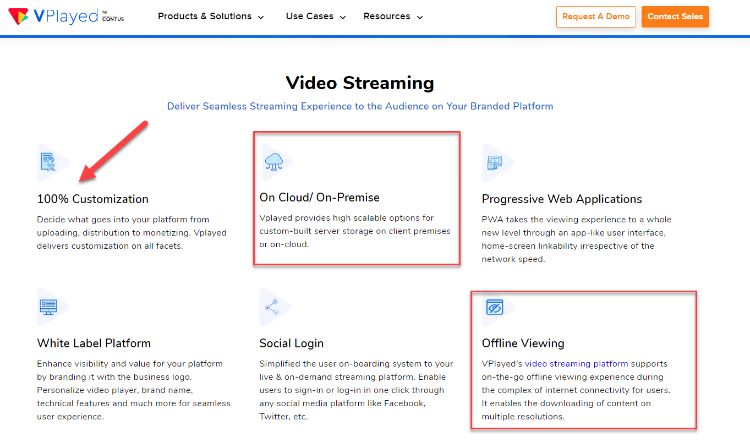Click the paragraph starting 'Vplayed provides high scalable'

coord(355,231)
